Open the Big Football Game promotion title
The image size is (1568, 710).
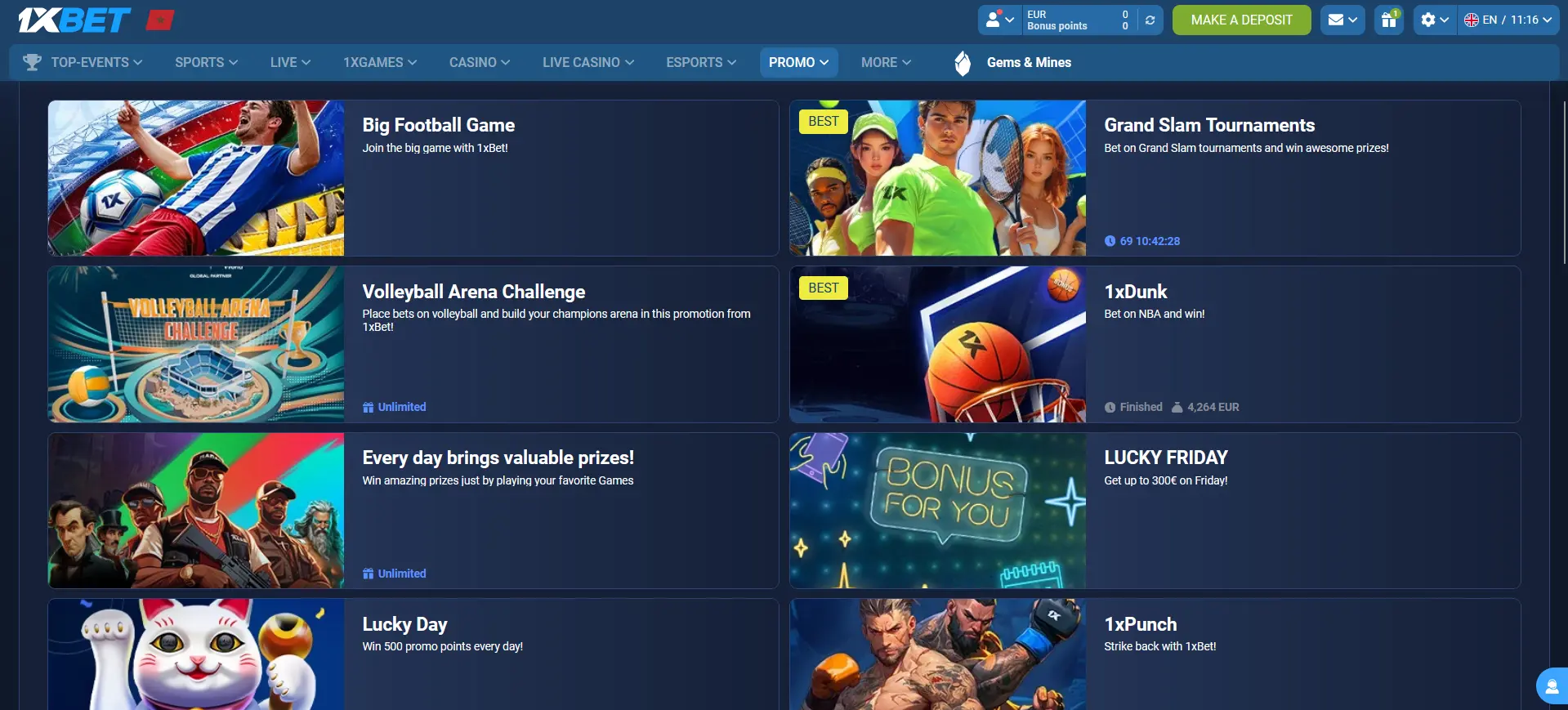click(439, 125)
